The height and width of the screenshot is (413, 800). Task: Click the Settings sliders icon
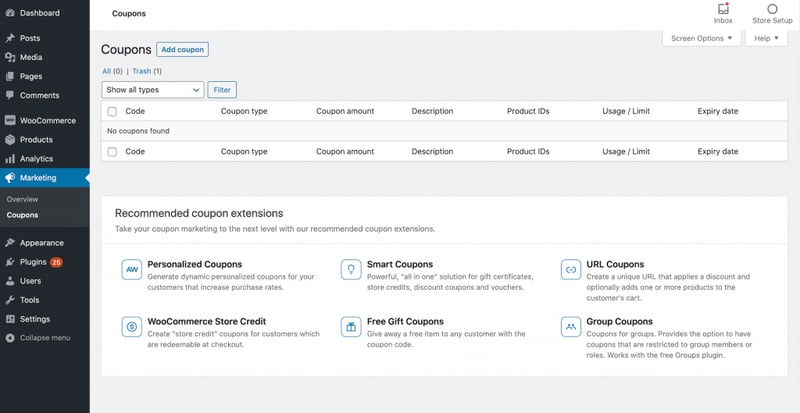tap(10, 319)
